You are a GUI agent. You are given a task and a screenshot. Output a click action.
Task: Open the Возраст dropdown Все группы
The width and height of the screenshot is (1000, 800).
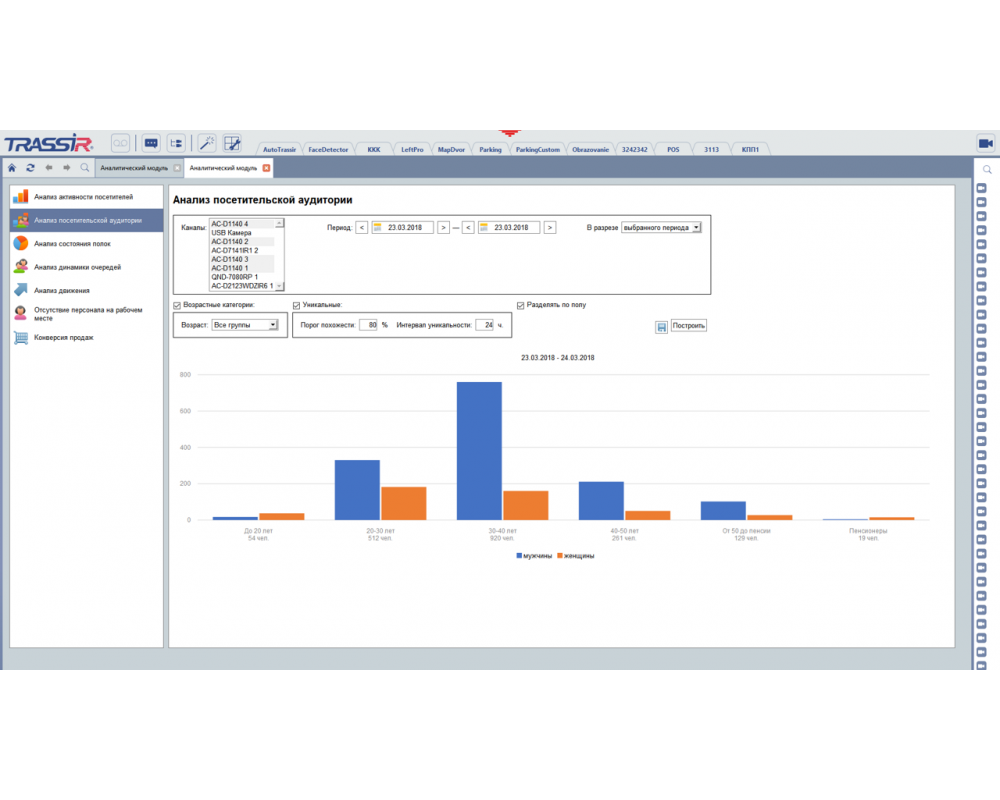pos(244,325)
